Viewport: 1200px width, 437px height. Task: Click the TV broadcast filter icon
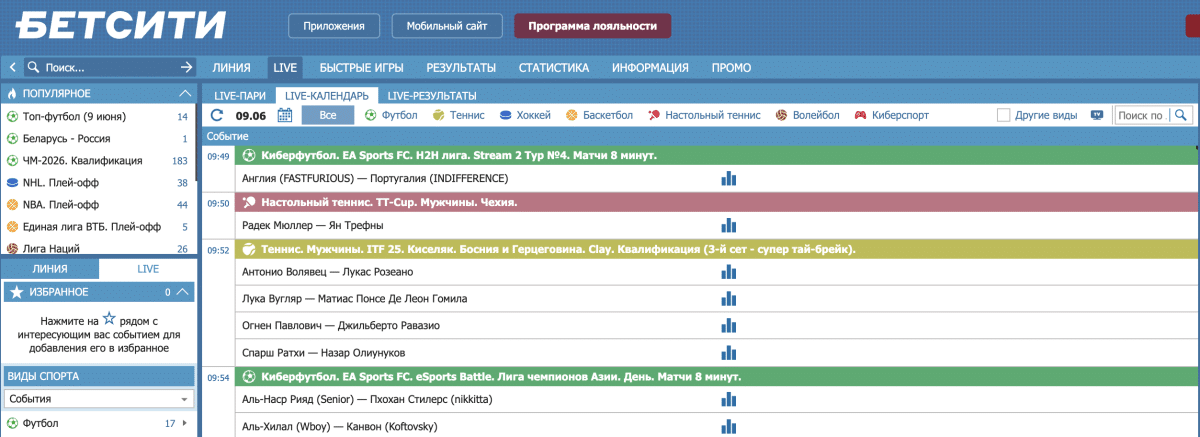1097,115
